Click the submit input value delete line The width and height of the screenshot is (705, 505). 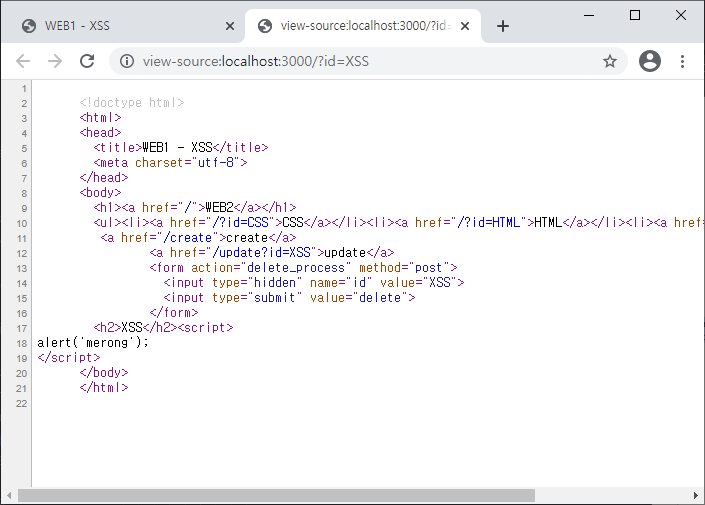tap(289, 297)
